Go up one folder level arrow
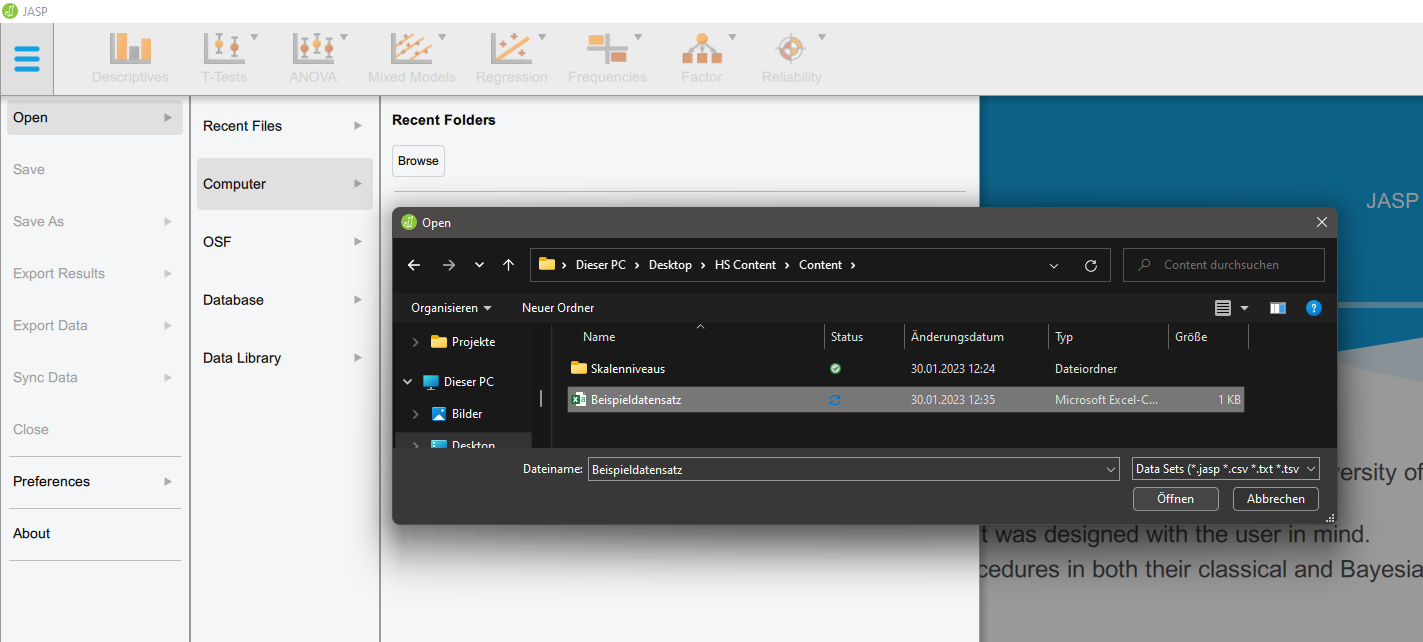Viewport: 1423px width, 642px height. point(508,265)
